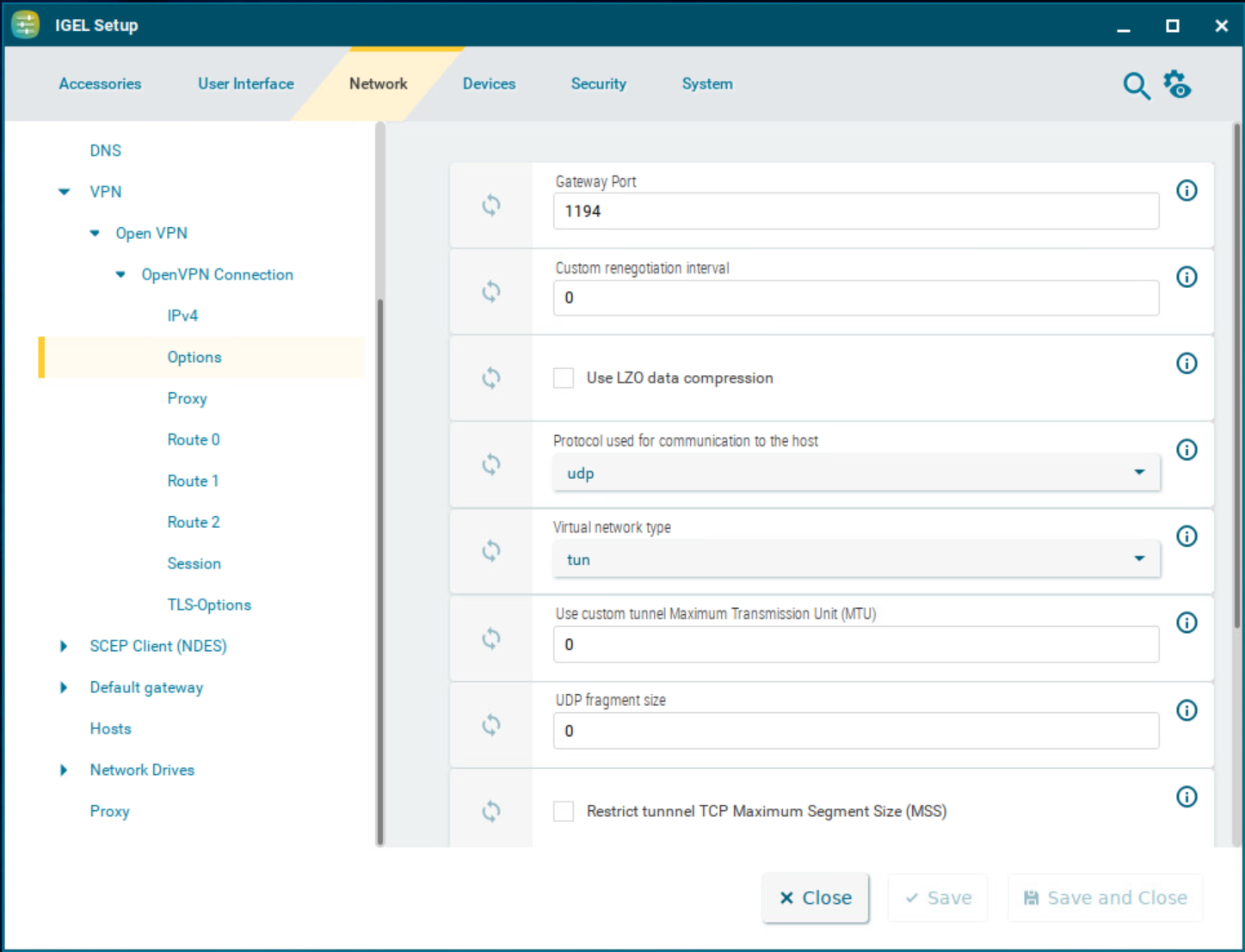Show info for UDP fragment size
This screenshot has height=952, width=1245.
pyautogui.click(x=1186, y=710)
